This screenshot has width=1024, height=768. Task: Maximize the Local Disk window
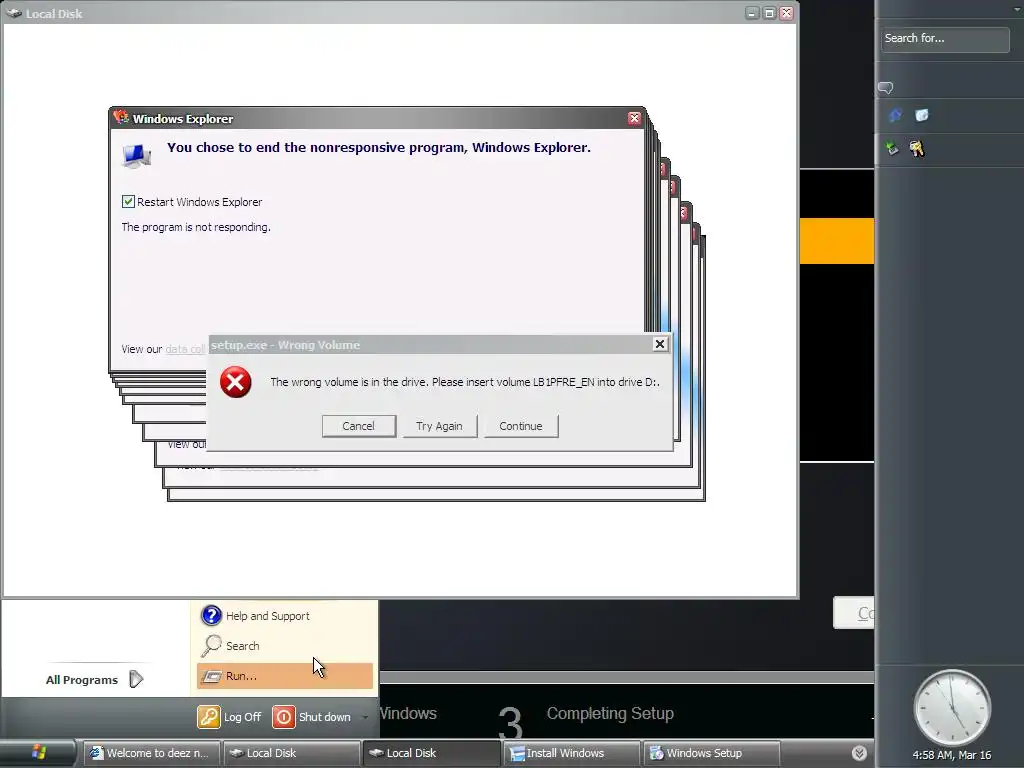769,13
